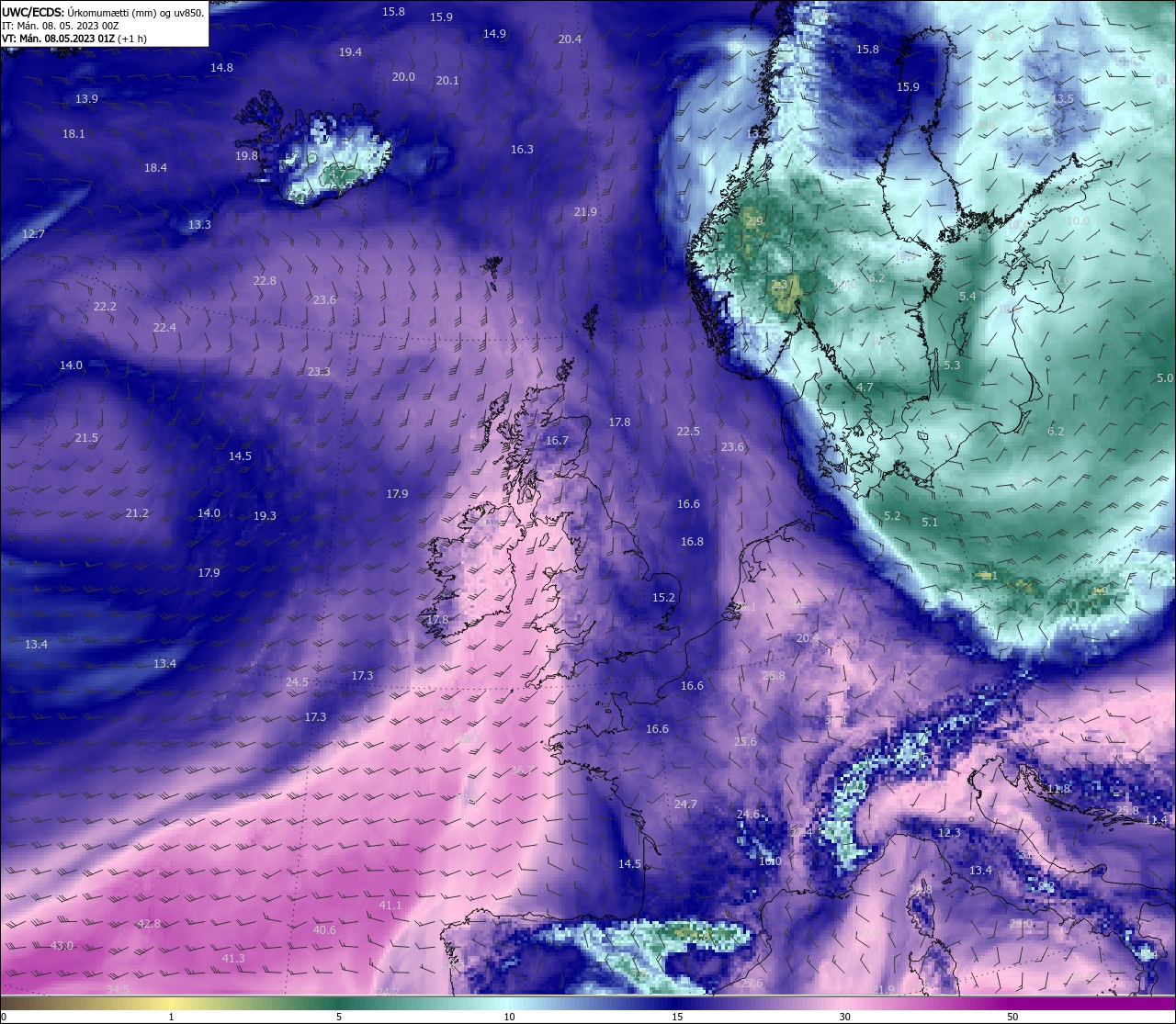The image size is (1176, 1024).
Task: Click the 19.8 value near Iceland
Action: click(246, 156)
